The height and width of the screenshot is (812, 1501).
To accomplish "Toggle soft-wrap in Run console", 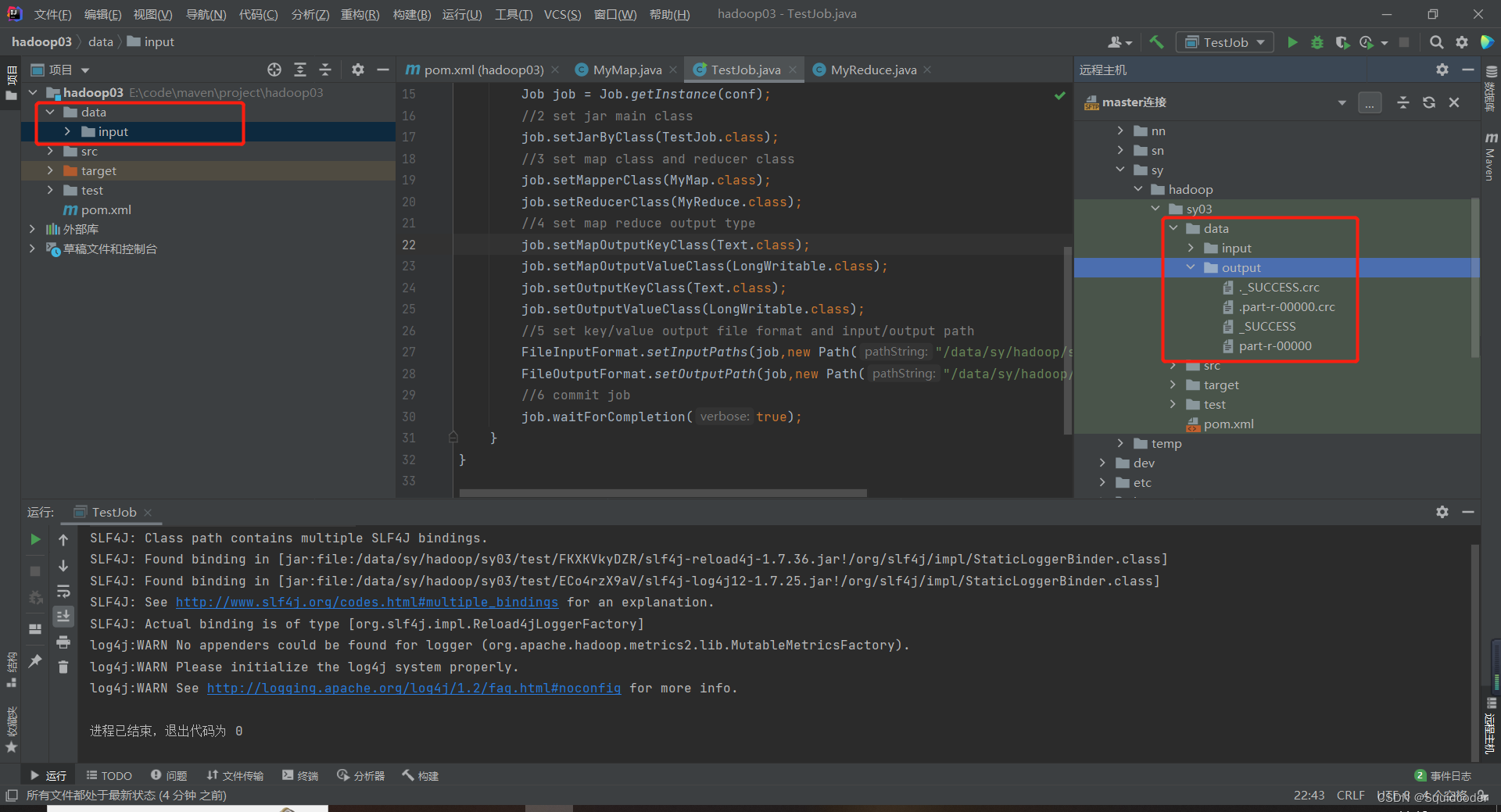I will pyautogui.click(x=63, y=592).
